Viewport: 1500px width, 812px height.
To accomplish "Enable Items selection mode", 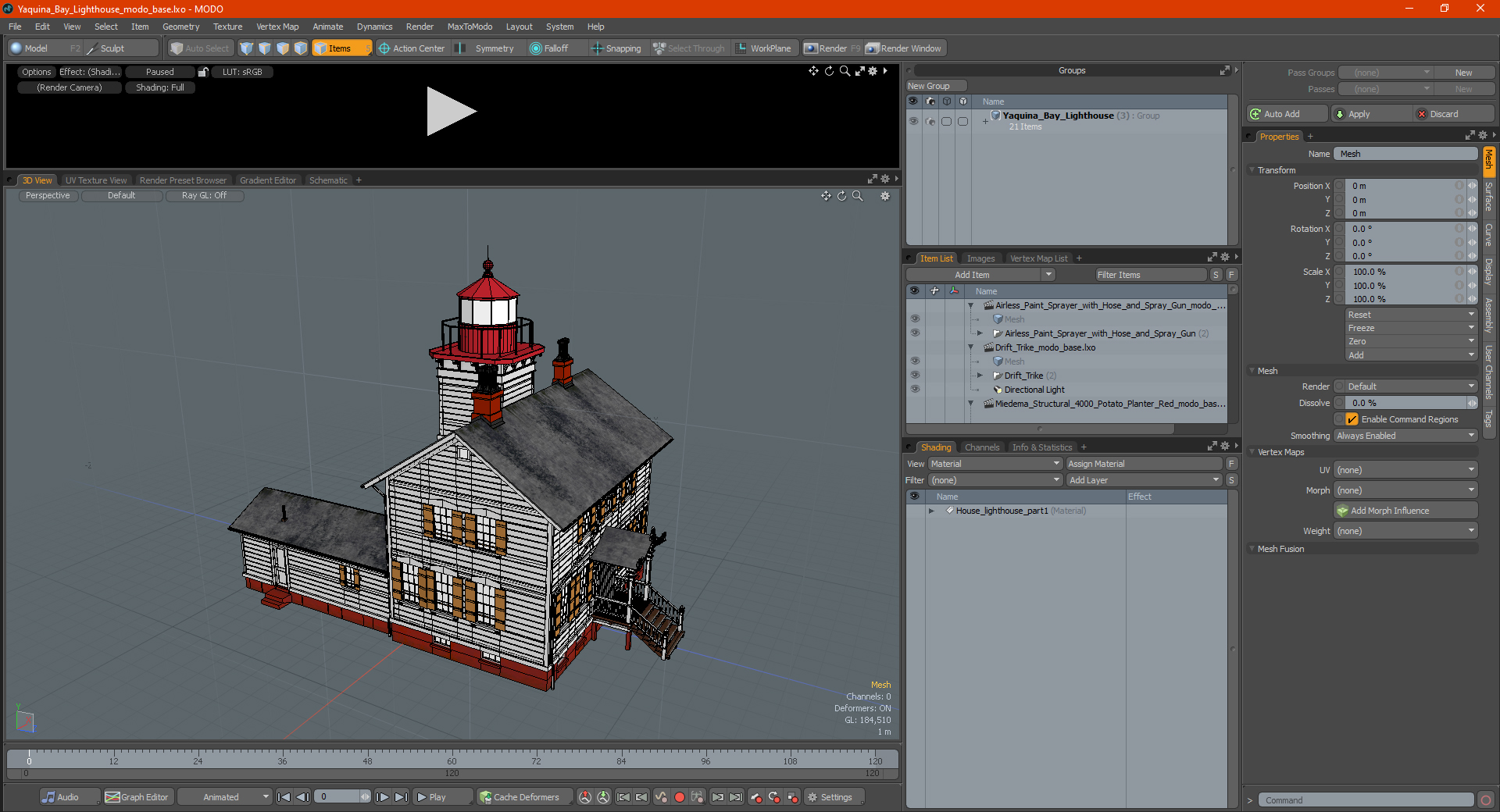I will [x=341, y=48].
